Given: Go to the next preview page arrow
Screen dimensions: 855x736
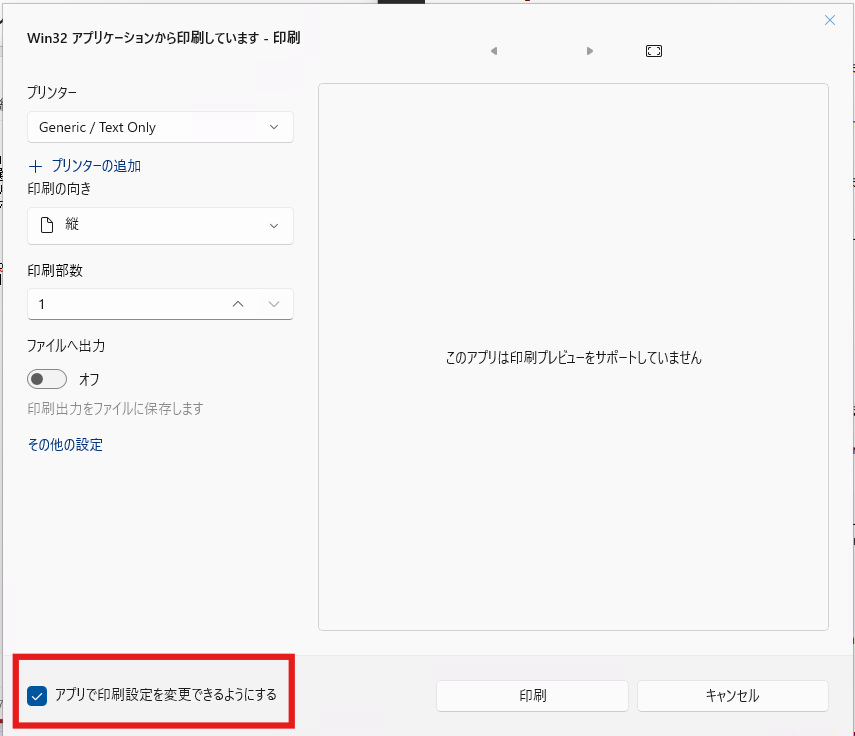Looking at the screenshot, I should pyautogui.click(x=590, y=51).
